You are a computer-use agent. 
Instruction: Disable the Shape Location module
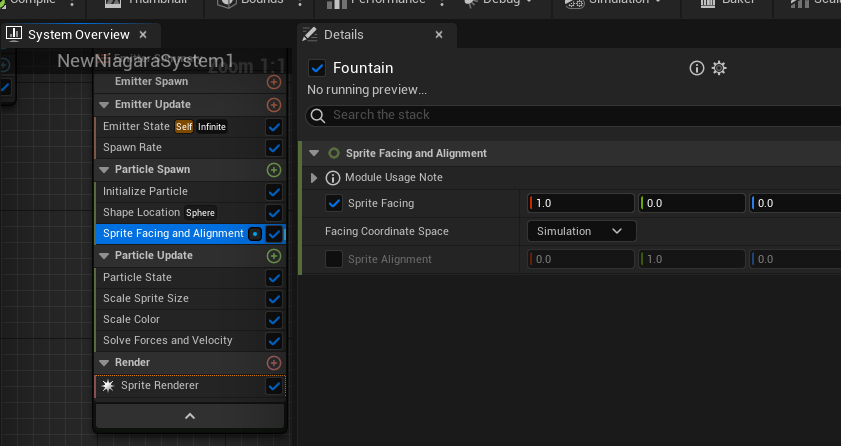click(x=274, y=213)
